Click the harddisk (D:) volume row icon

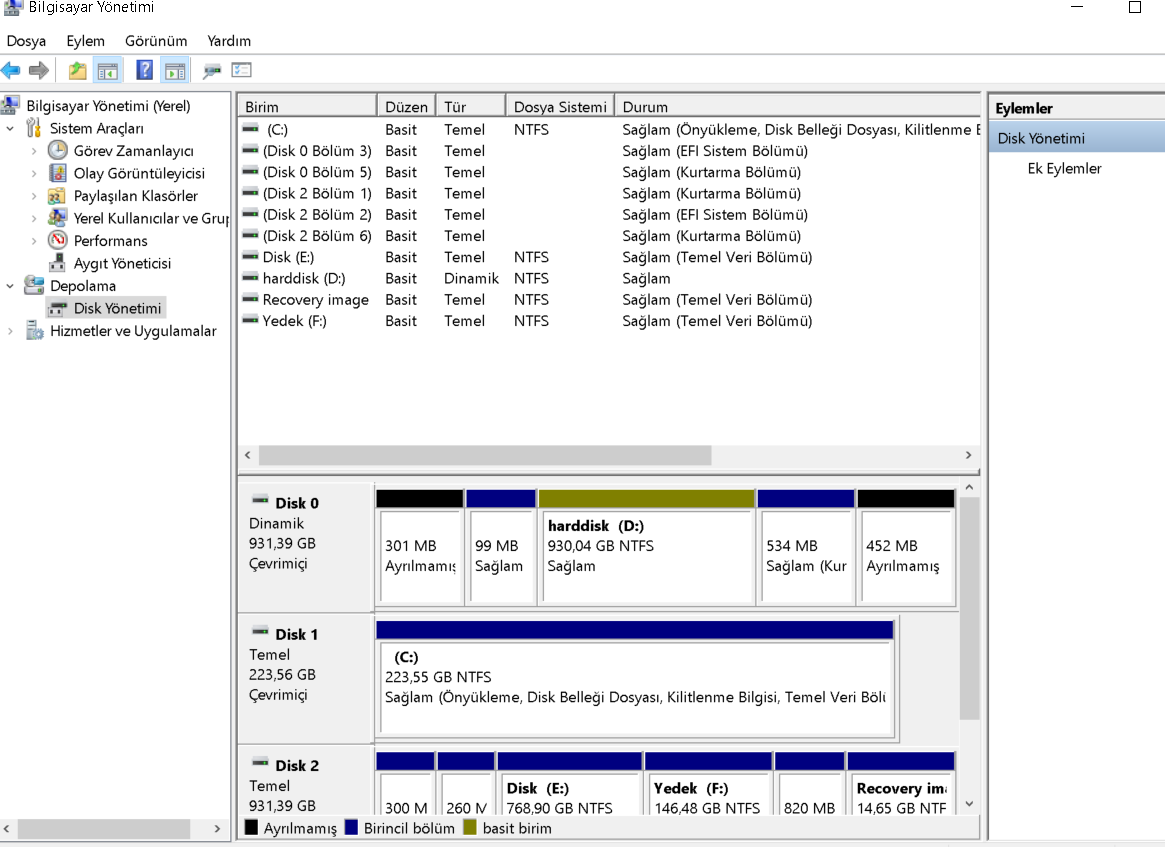click(x=250, y=278)
